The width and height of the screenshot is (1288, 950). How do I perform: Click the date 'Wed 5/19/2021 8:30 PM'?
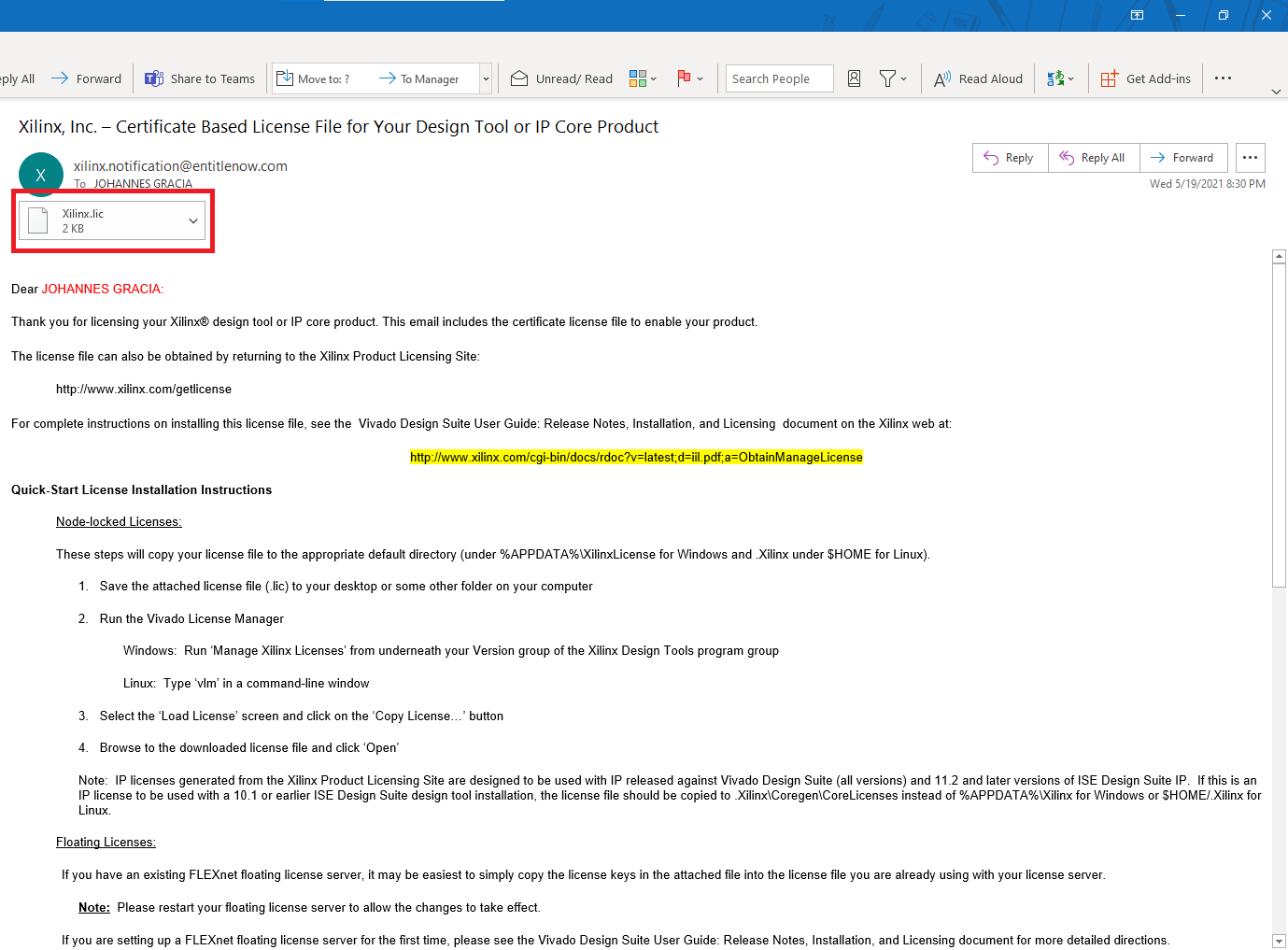(x=1207, y=184)
